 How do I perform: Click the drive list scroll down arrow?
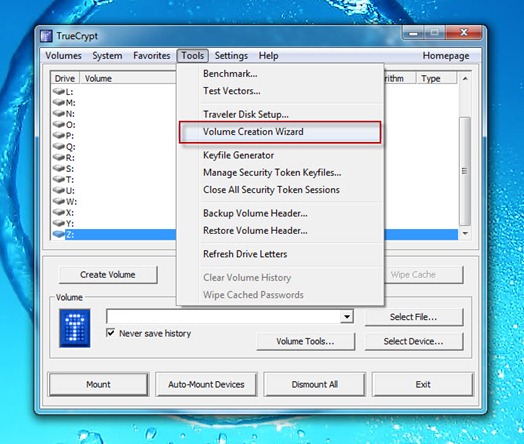[465, 233]
